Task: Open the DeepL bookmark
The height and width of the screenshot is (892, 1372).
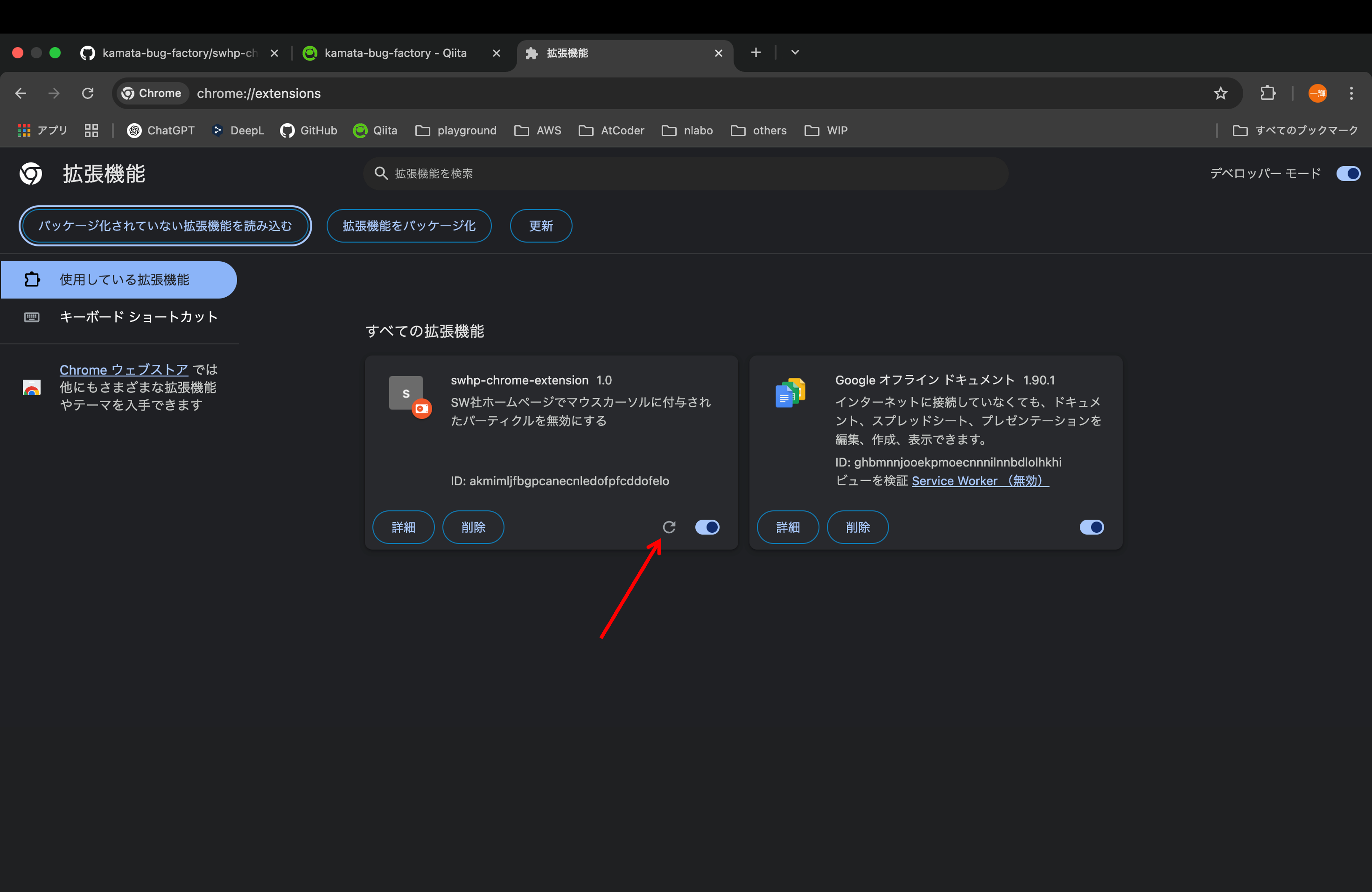Action: coord(238,130)
